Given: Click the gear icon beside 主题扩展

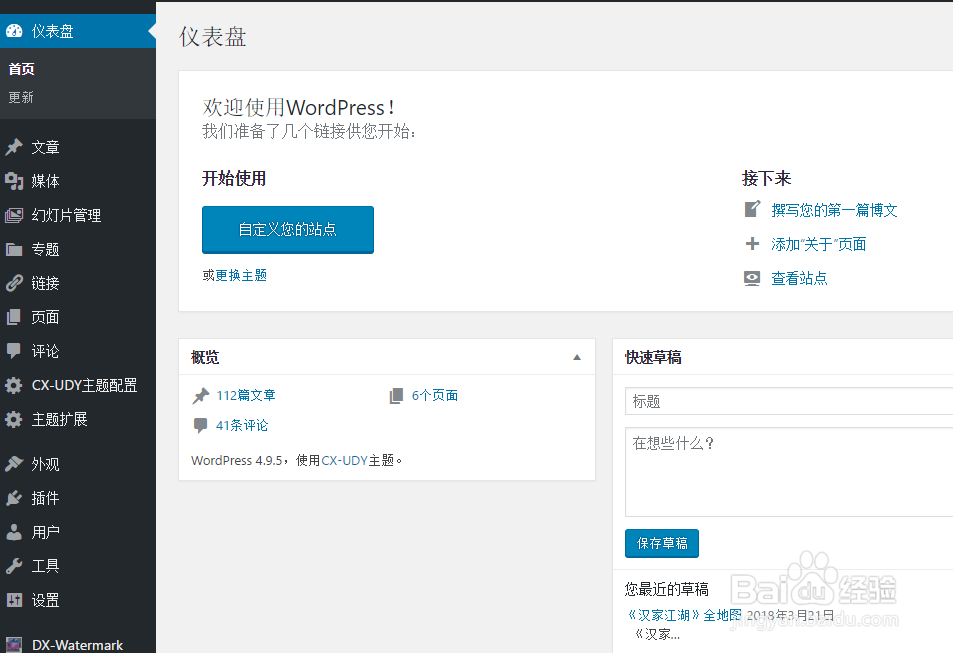Looking at the screenshot, I should pyautogui.click(x=14, y=420).
